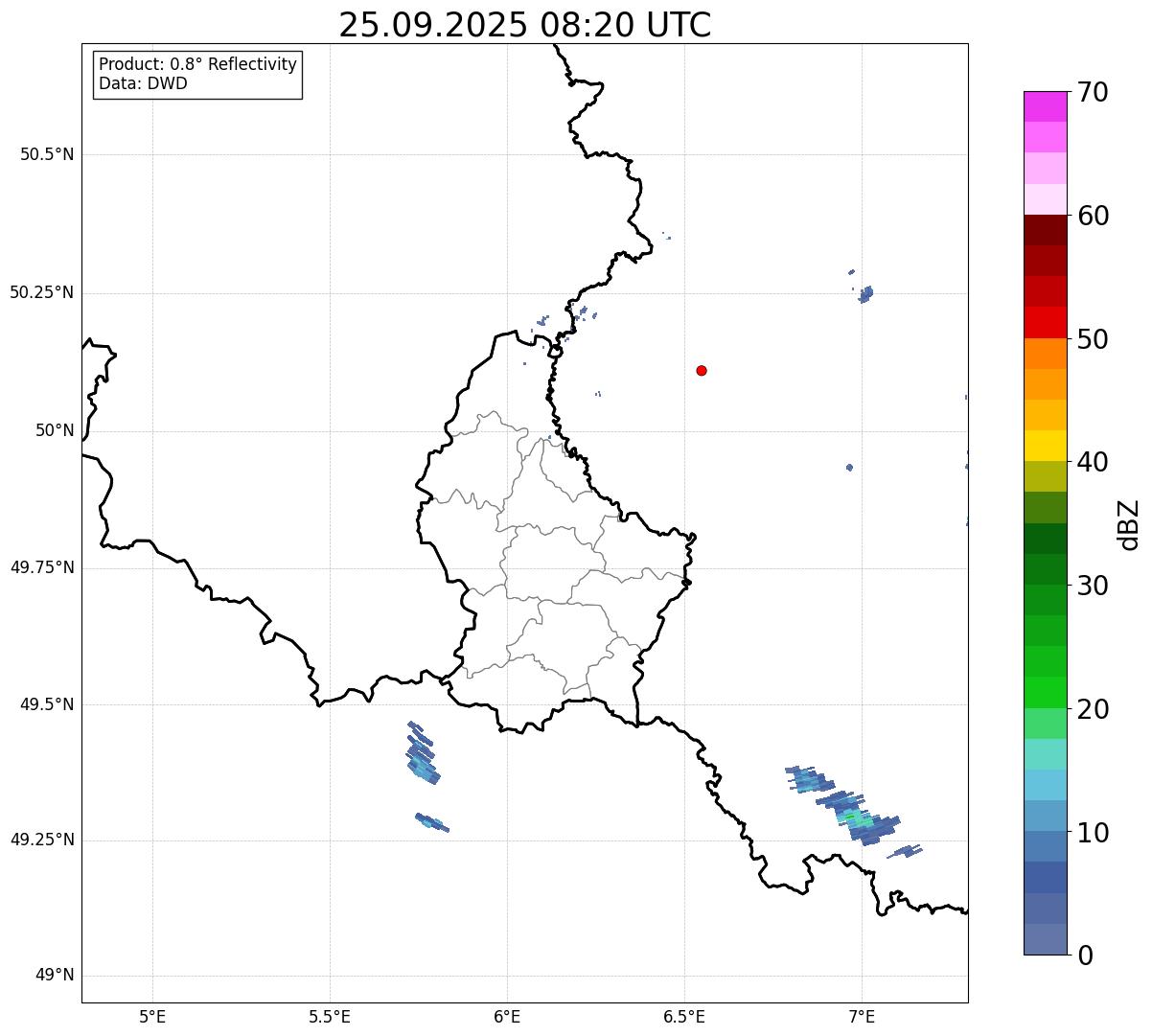Image resolution: width=1152 pixels, height=1036 pixels.
Task: Click the colorbar tick label 10
Action: [1093, 832]
